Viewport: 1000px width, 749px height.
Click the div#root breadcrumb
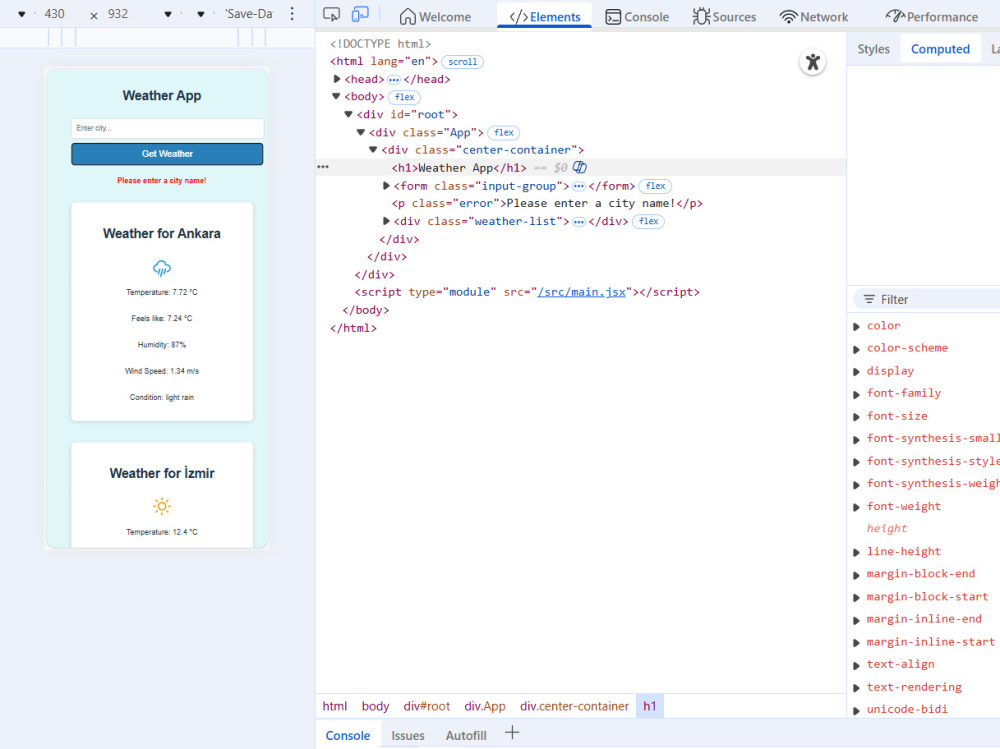pyautogui.click(x=427, y=706)
